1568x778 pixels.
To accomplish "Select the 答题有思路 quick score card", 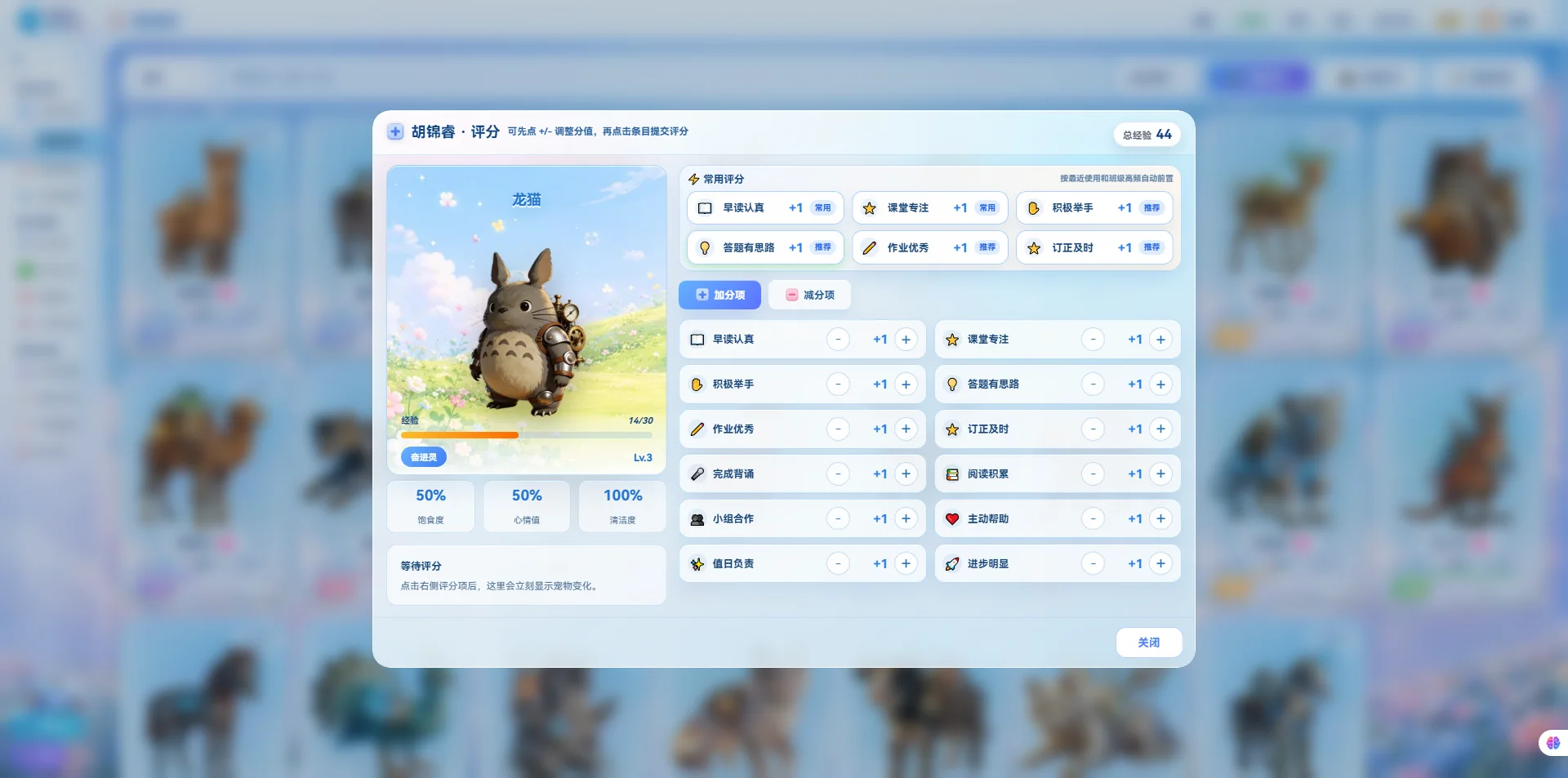I will [765, 247].
